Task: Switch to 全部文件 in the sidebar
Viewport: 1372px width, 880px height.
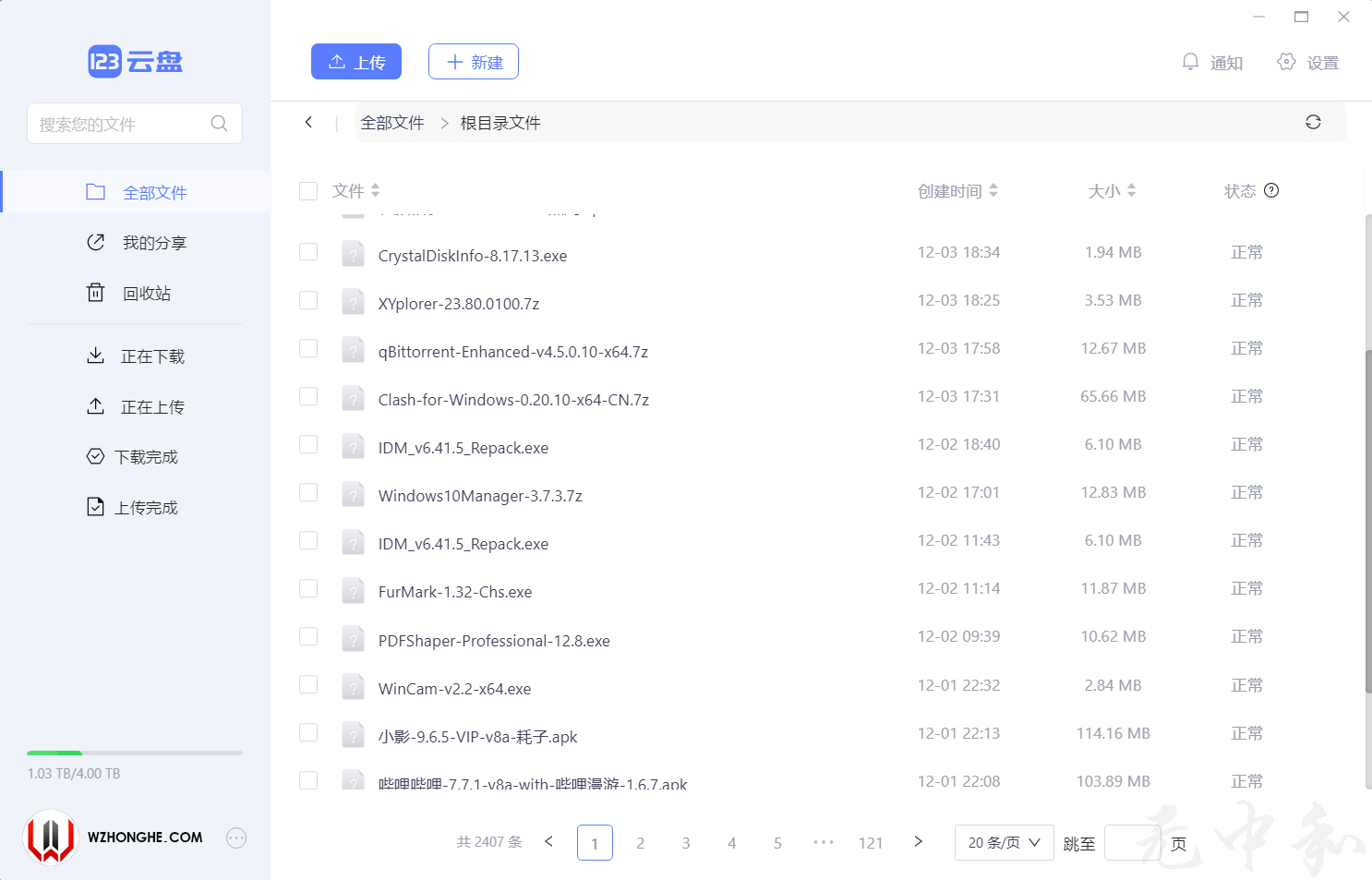Action: coord(154,191)
